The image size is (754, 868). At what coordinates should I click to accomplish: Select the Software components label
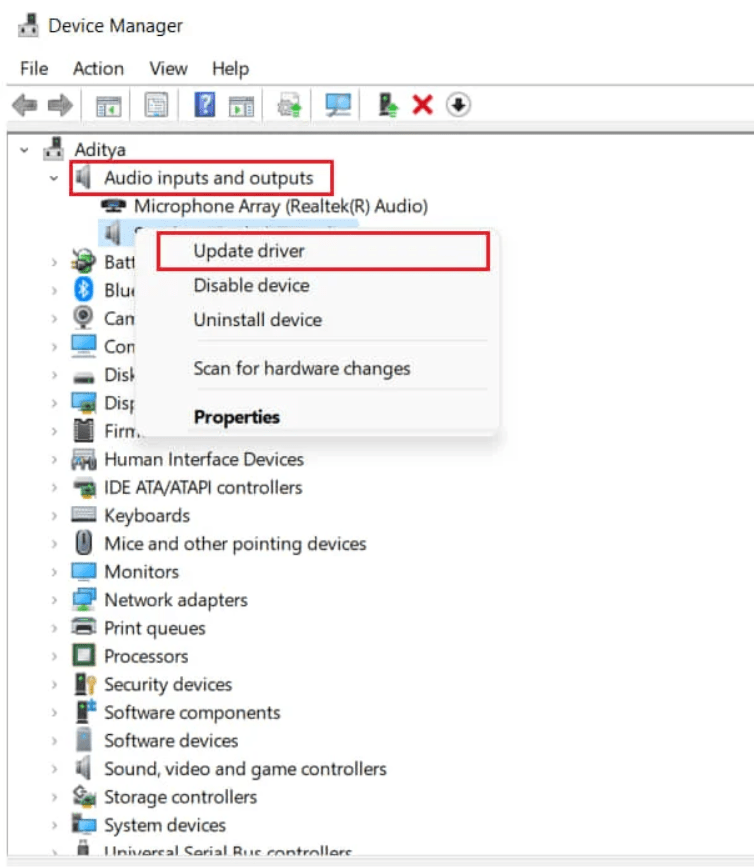[192, 713]
